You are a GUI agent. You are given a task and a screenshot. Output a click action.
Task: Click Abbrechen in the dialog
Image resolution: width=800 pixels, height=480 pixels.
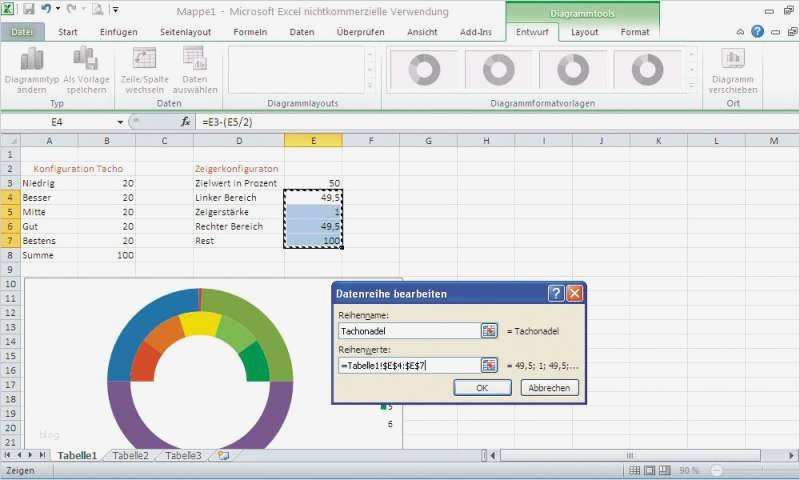[549, 388]
